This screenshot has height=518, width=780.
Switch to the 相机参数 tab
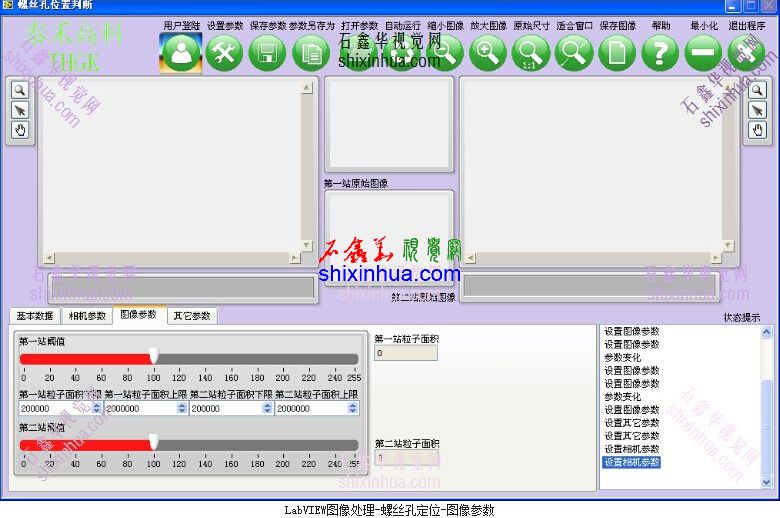(87, 316)
